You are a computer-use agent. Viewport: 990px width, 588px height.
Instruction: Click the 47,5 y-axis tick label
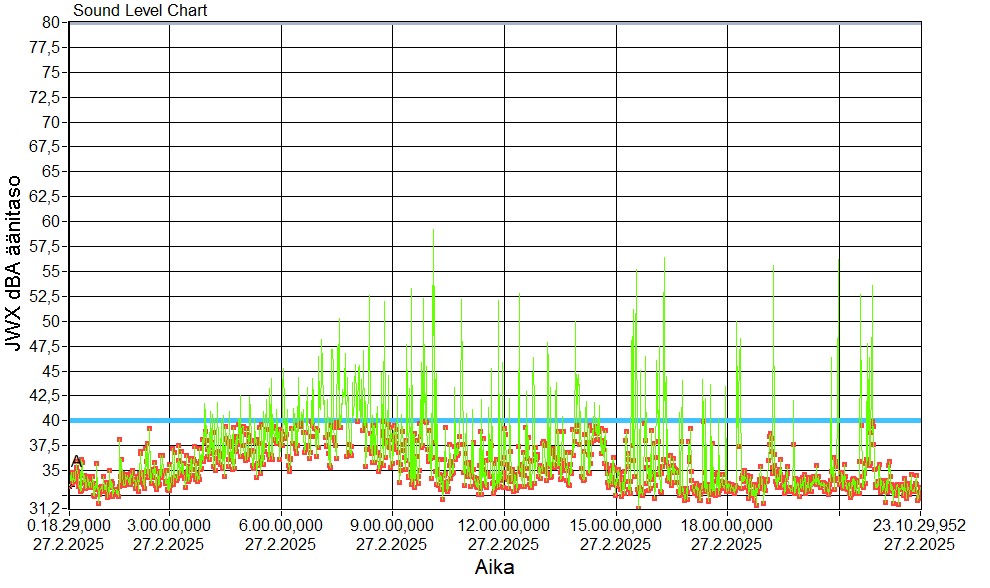coord(45,346)
